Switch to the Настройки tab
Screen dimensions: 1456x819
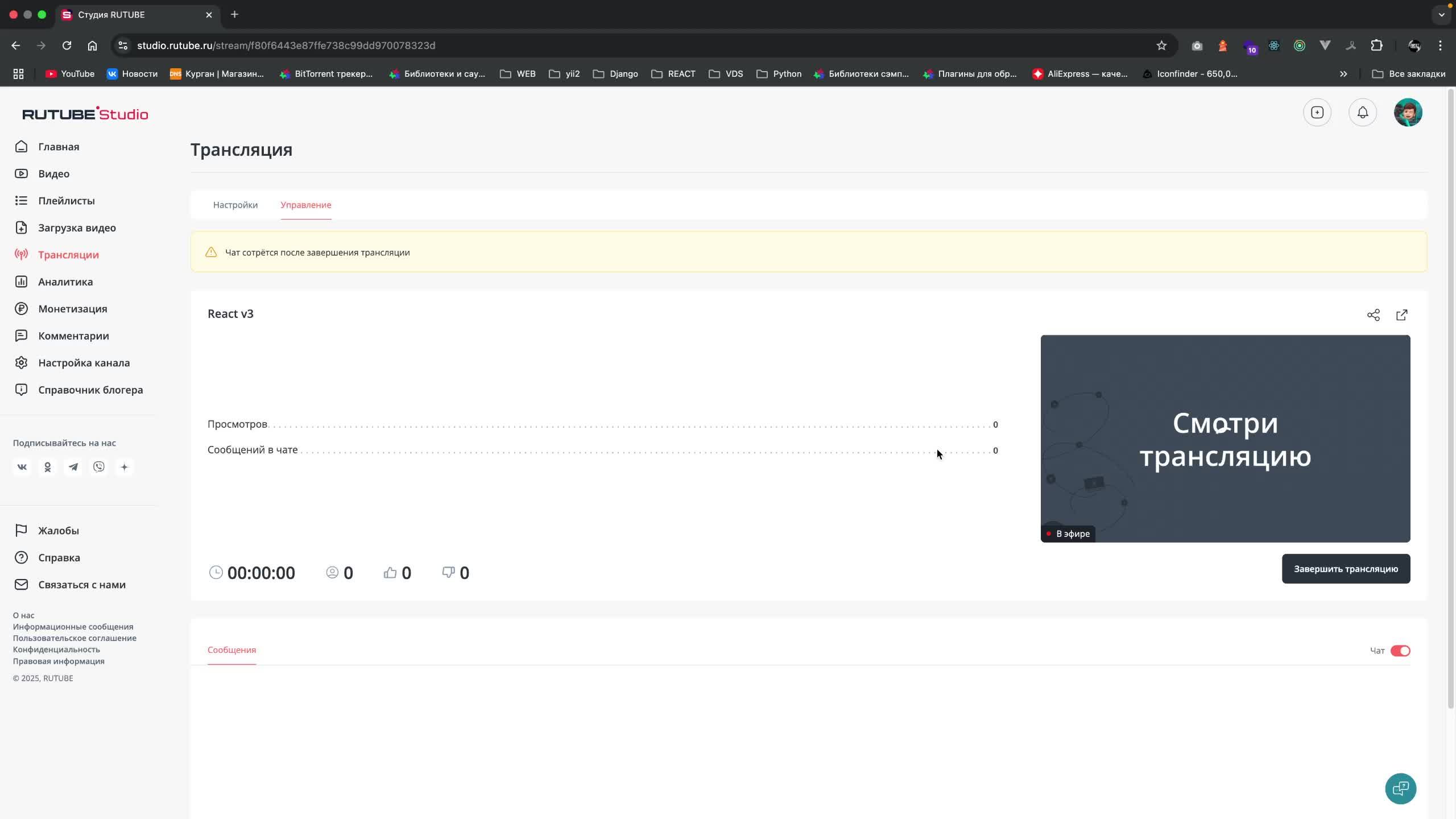(235, 205)
